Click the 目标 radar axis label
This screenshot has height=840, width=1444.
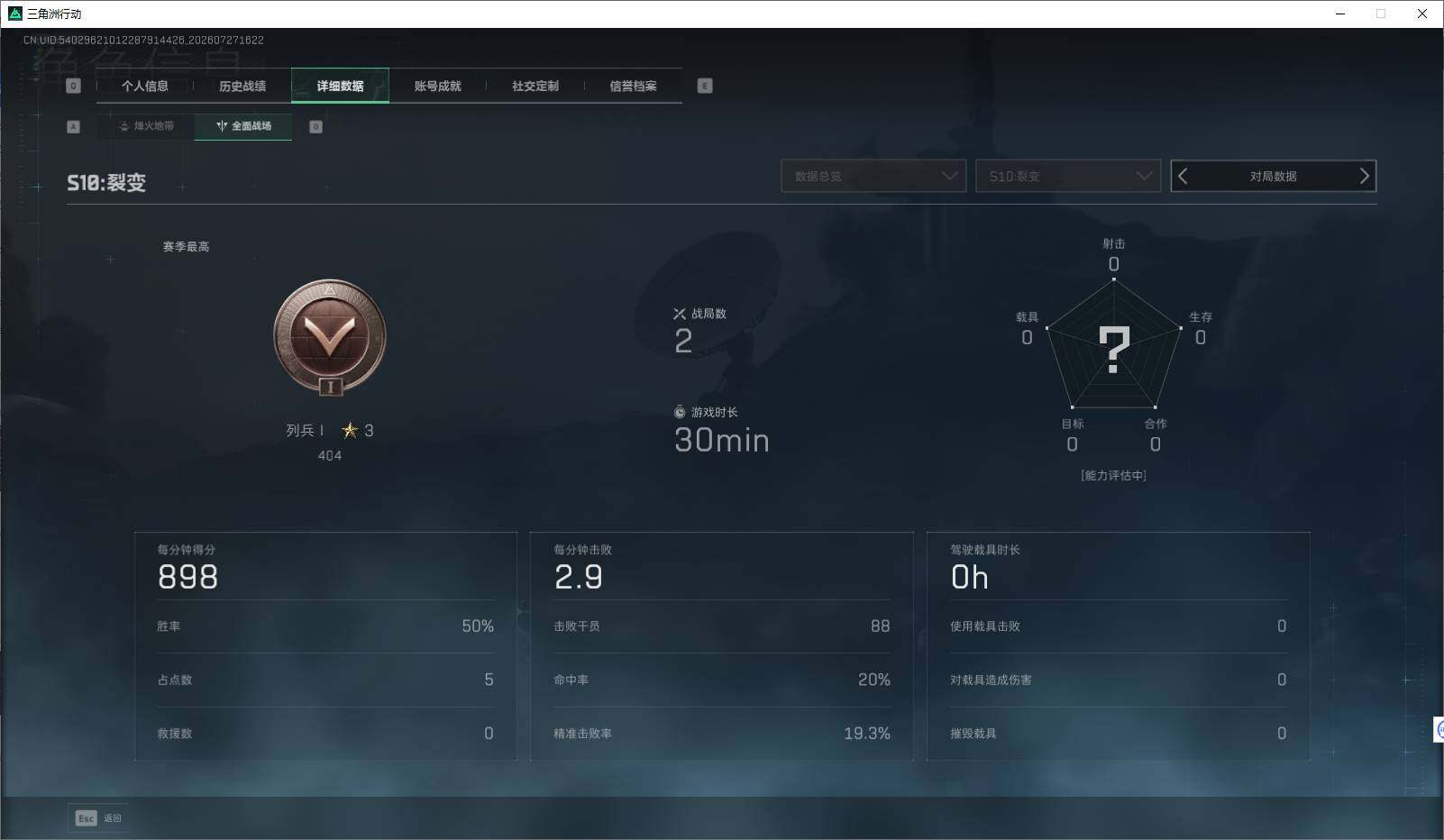[x=1073, y=424]
